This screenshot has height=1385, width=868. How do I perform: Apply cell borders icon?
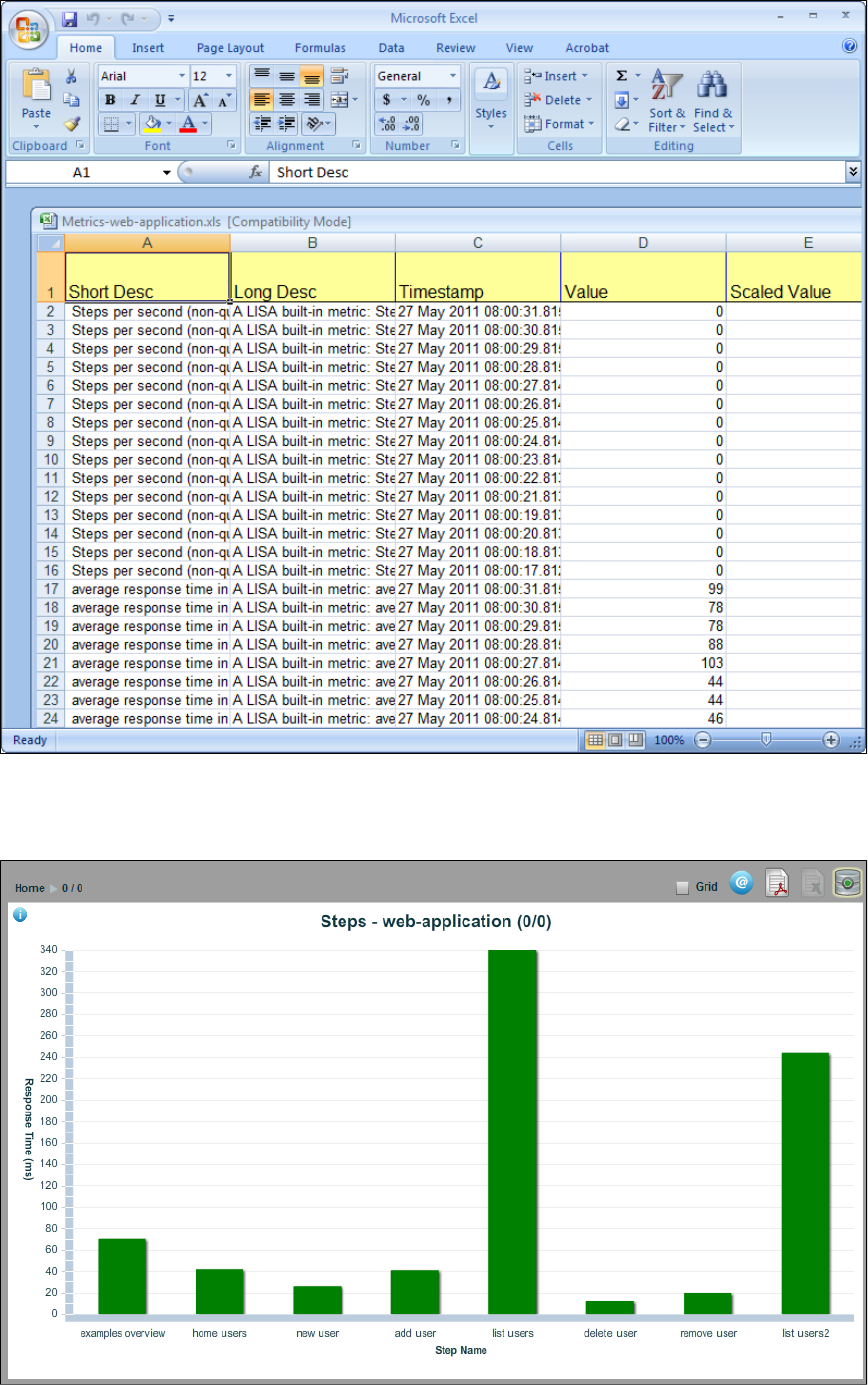pyautogui.click(x=112, y=124)
